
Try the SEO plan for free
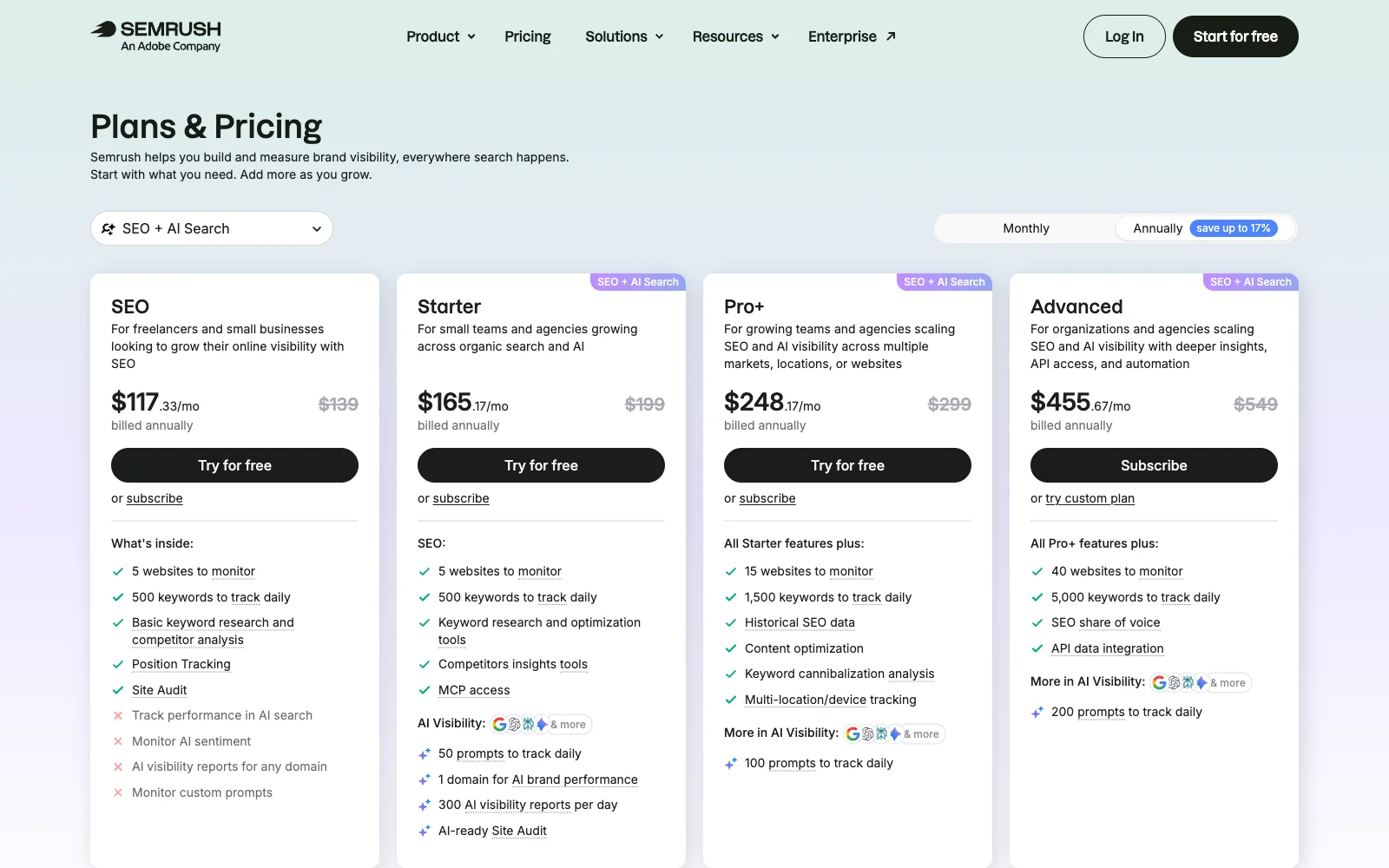(234, 465)
